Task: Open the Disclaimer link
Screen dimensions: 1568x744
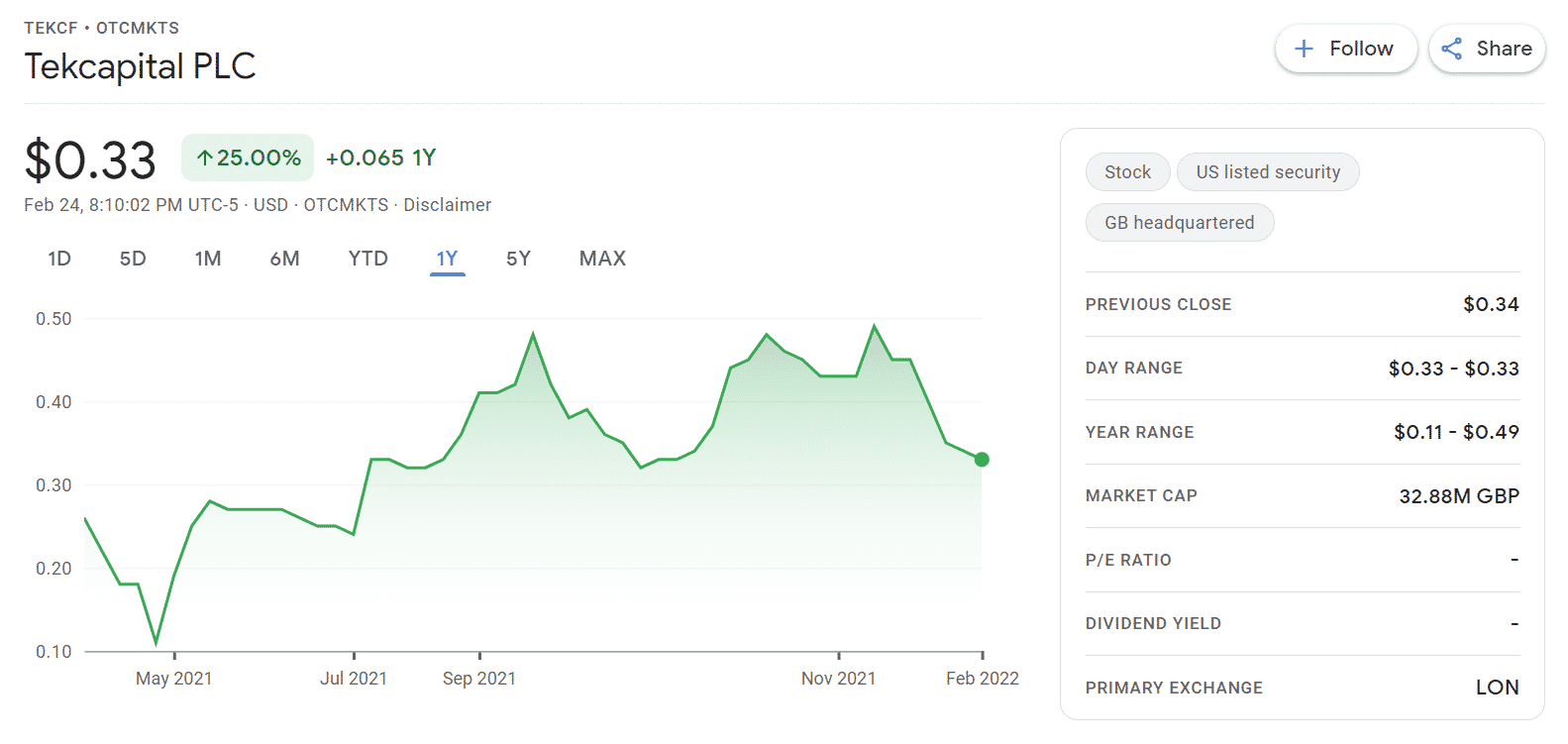Action: (x=447, y=205)
